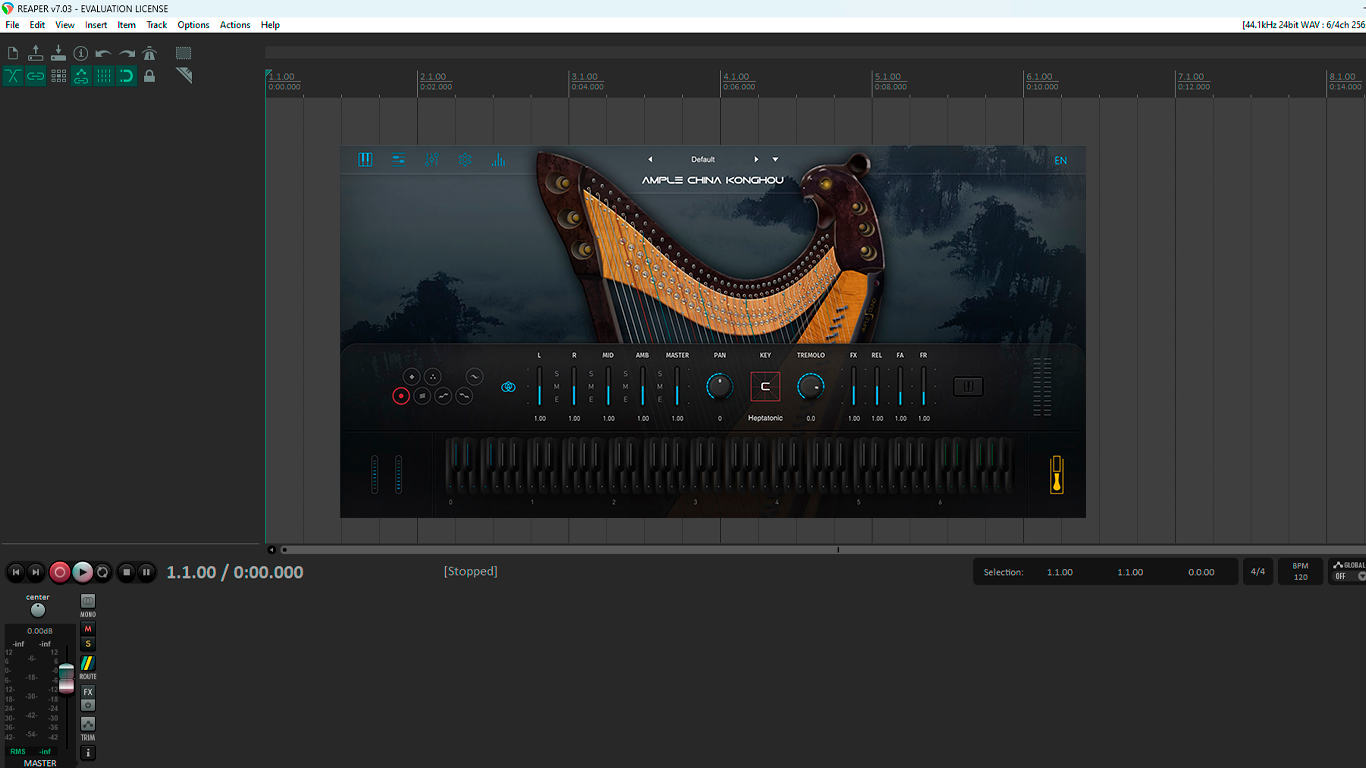
Task: Click the red Record button
Action: 60,572
